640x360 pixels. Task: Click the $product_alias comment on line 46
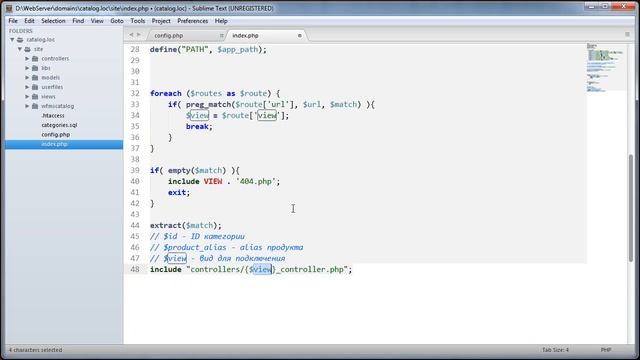click(227, 247)
